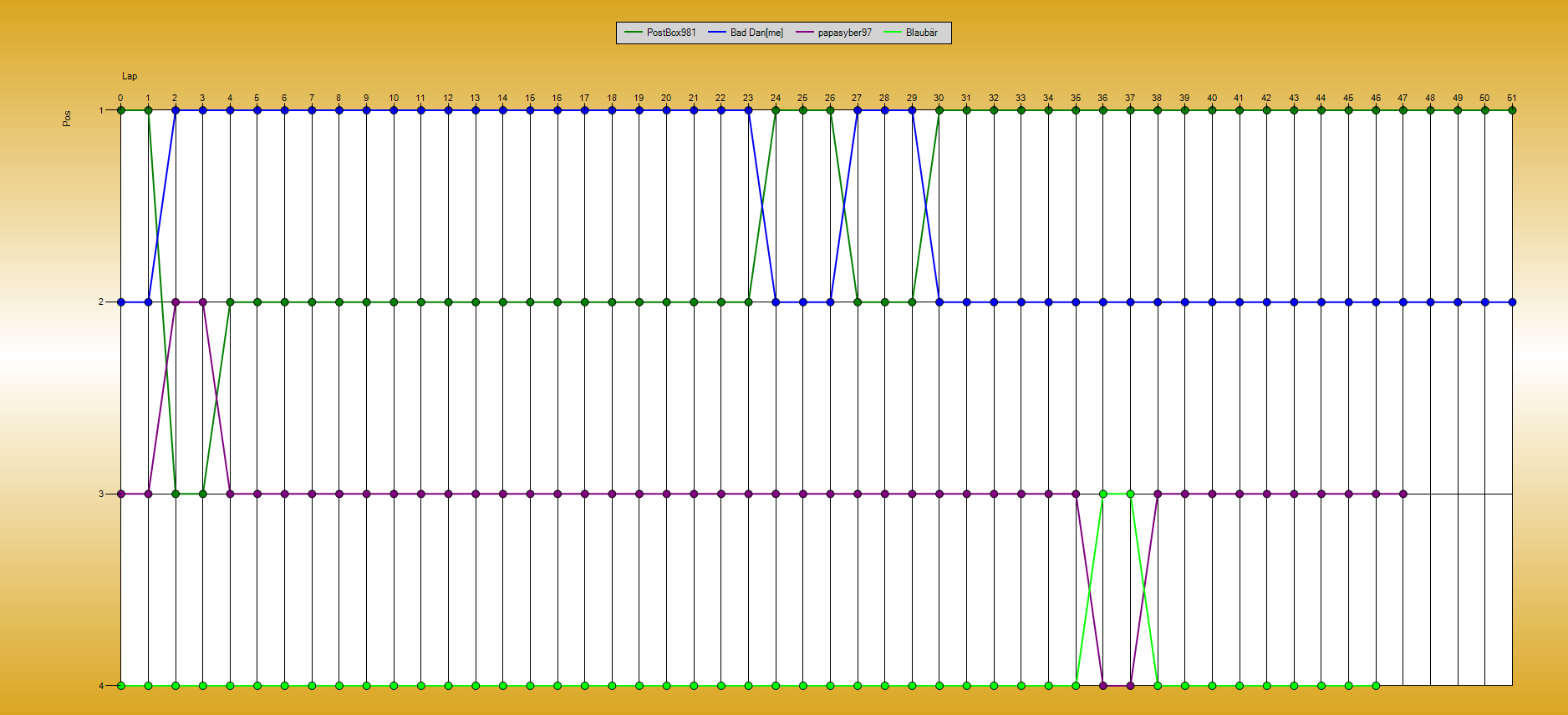Select Bad Dan's blue point at lap 24, position 2
The width and height of the screenshot is (1568, 715).
(776, 302)
